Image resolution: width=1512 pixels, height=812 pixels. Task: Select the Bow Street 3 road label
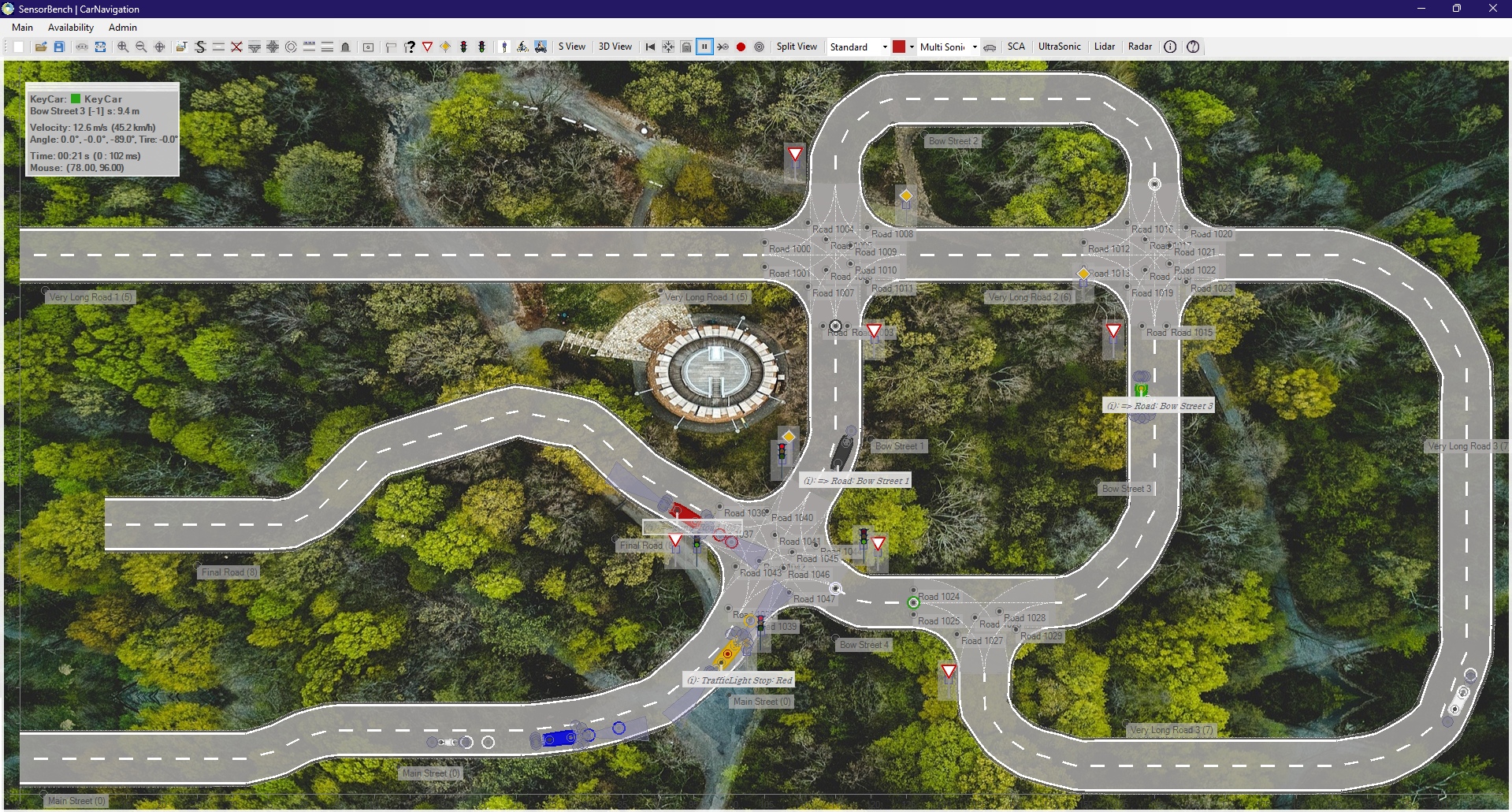pyautogui.click(x=1125, y=488)
